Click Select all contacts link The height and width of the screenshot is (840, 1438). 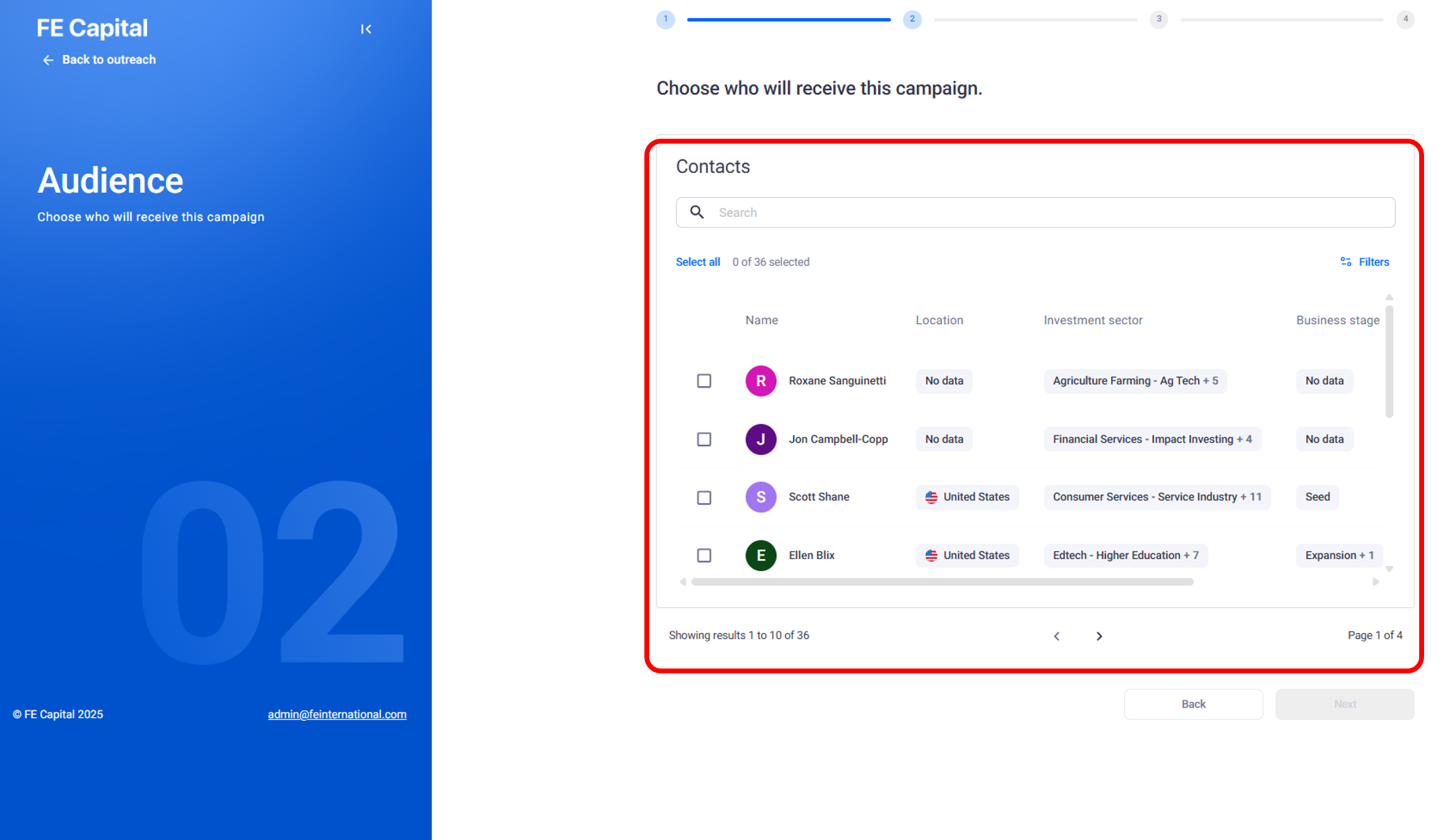click(697, 262)
